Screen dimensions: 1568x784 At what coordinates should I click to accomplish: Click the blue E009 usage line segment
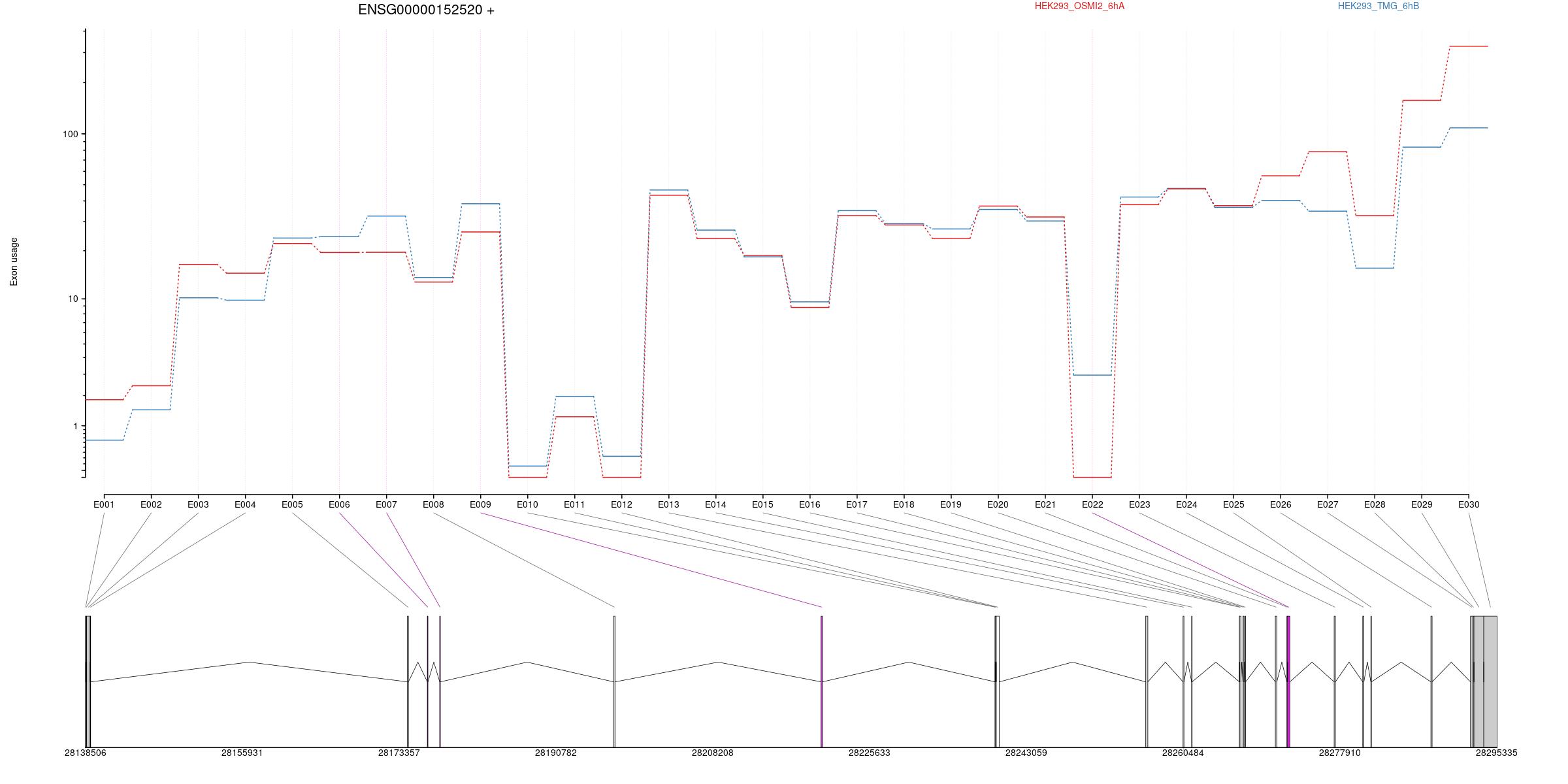pyautogui.click(x=481, y=204)
